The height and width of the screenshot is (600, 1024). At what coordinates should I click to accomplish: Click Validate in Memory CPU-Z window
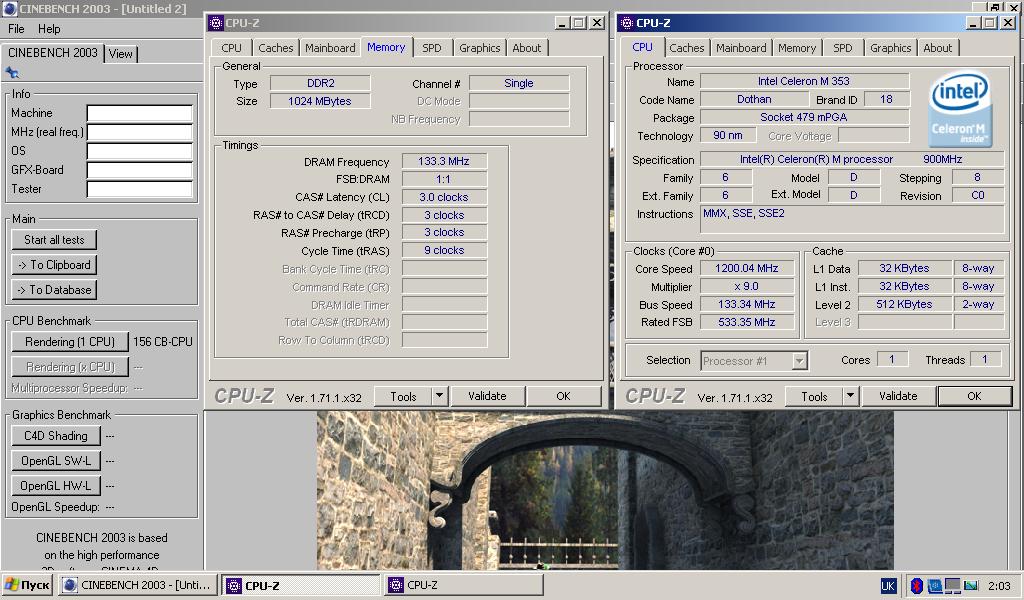(487, 396)
